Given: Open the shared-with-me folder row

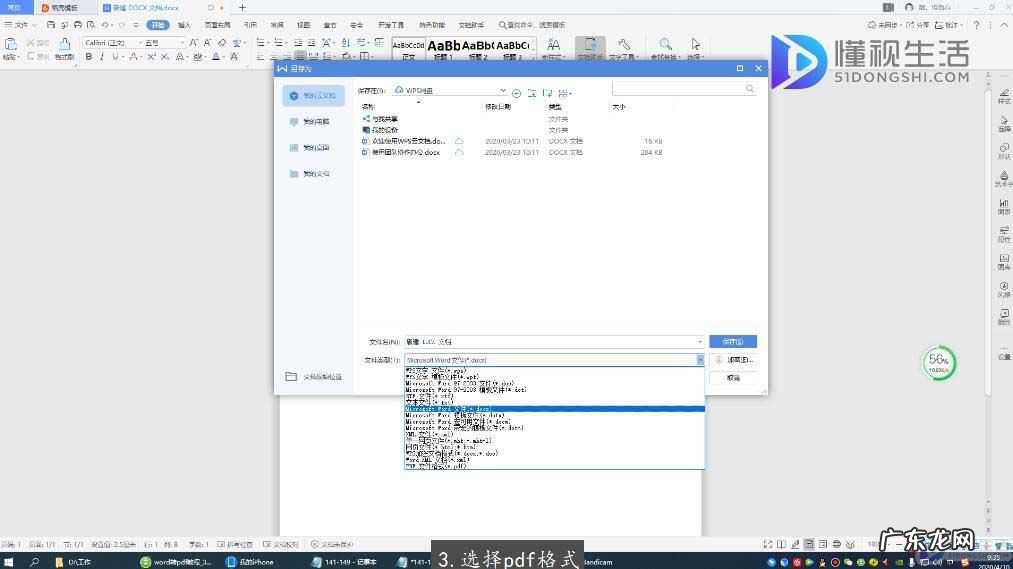Looking at the screenshot, I should [514, 119].
